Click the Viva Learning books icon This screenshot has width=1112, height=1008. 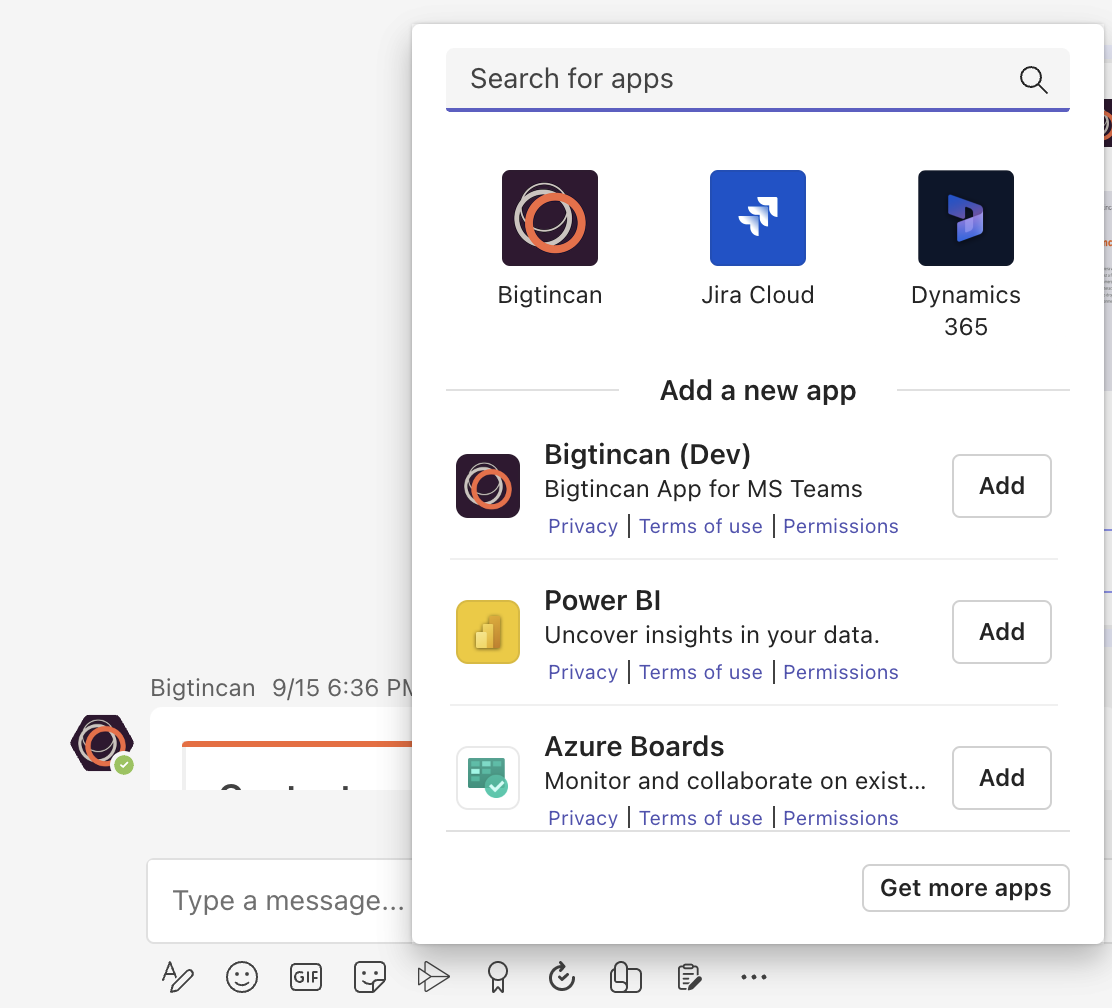pos(626,977)
